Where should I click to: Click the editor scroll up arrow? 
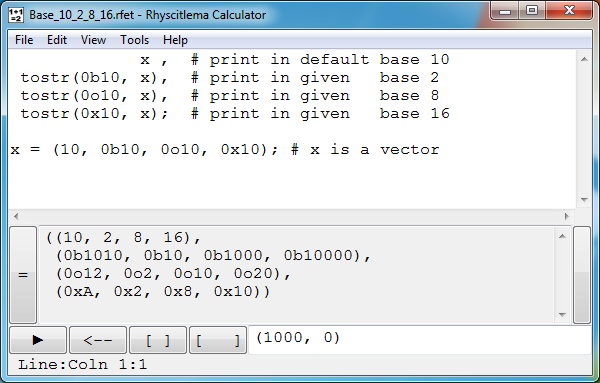[x=584, y=59]
